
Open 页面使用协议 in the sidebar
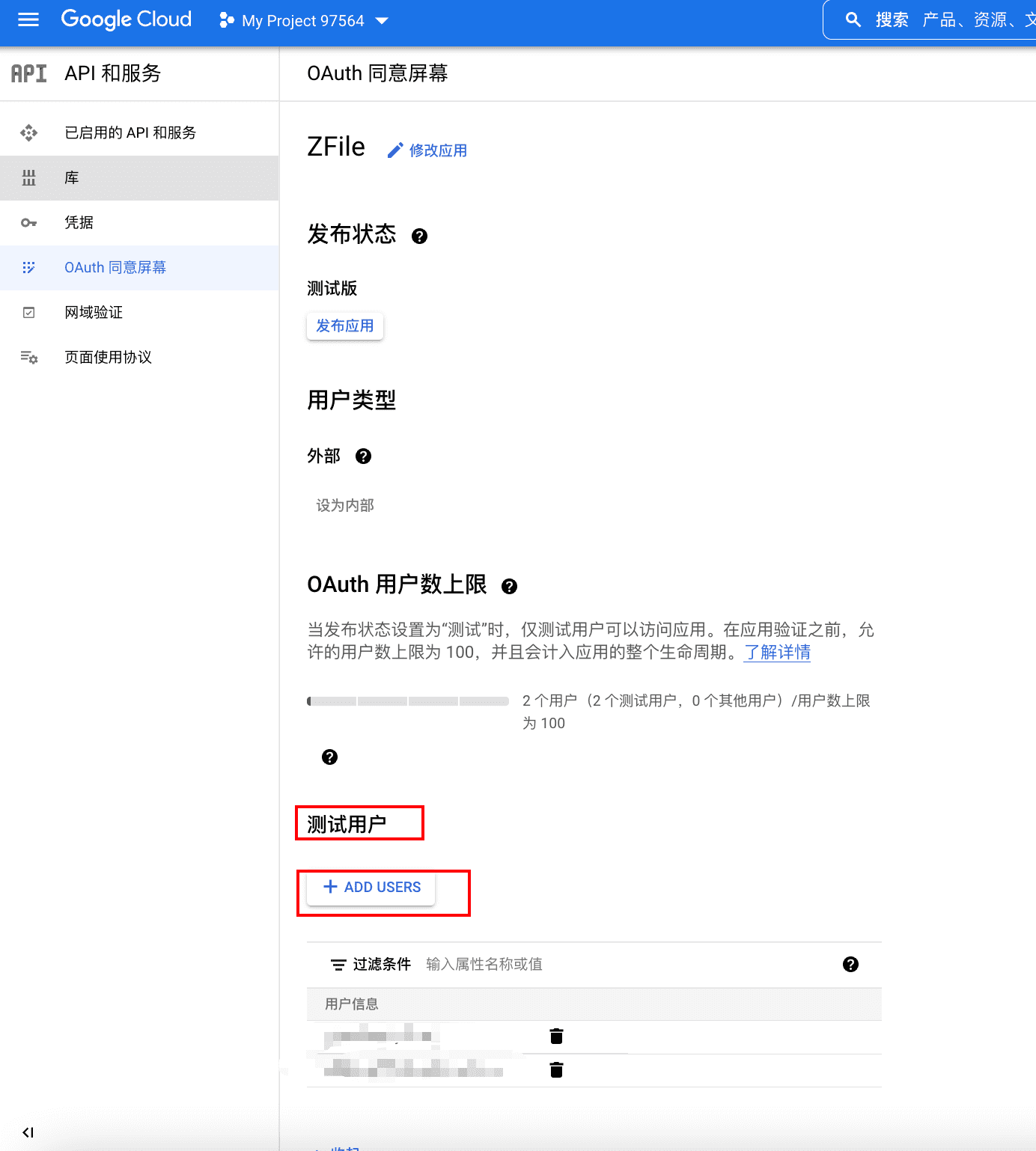pos(108,358)
